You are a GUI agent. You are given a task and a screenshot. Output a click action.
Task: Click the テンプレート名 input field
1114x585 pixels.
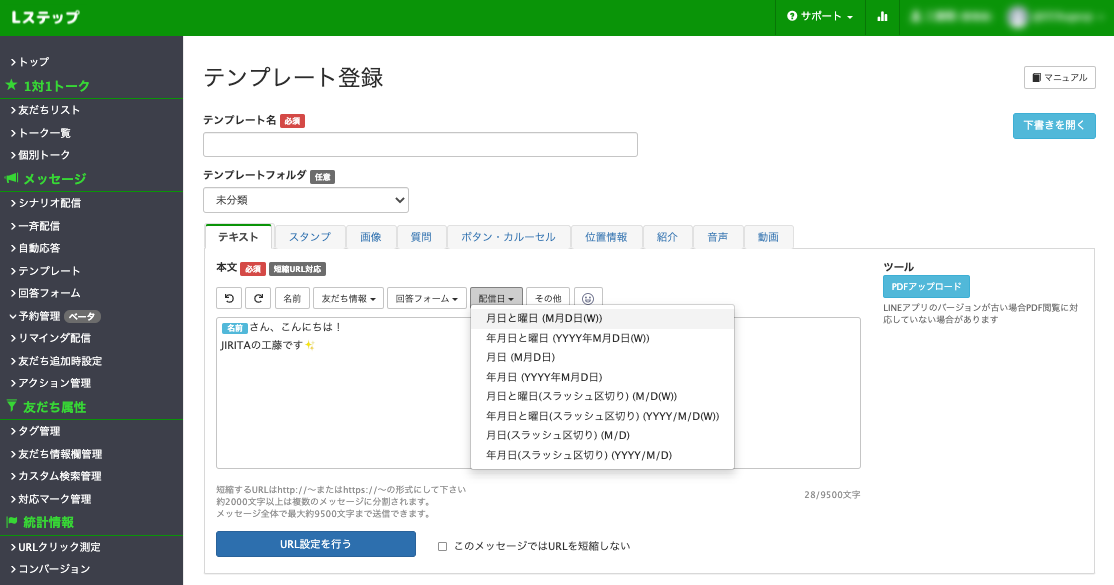420,144
